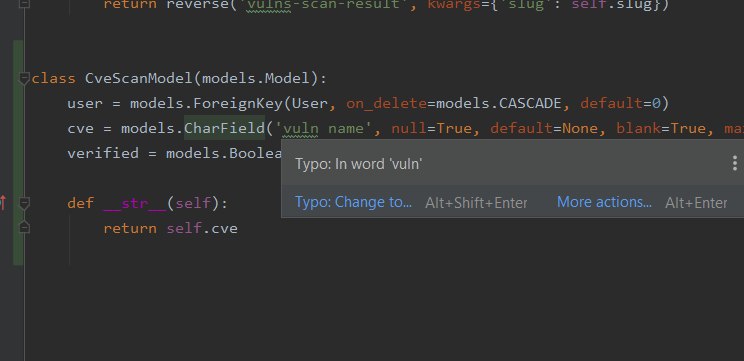The image size is (744, 361).
Task: Click the underlined word 'vuln' in CharField string
Action: click(x=301, y=129)
